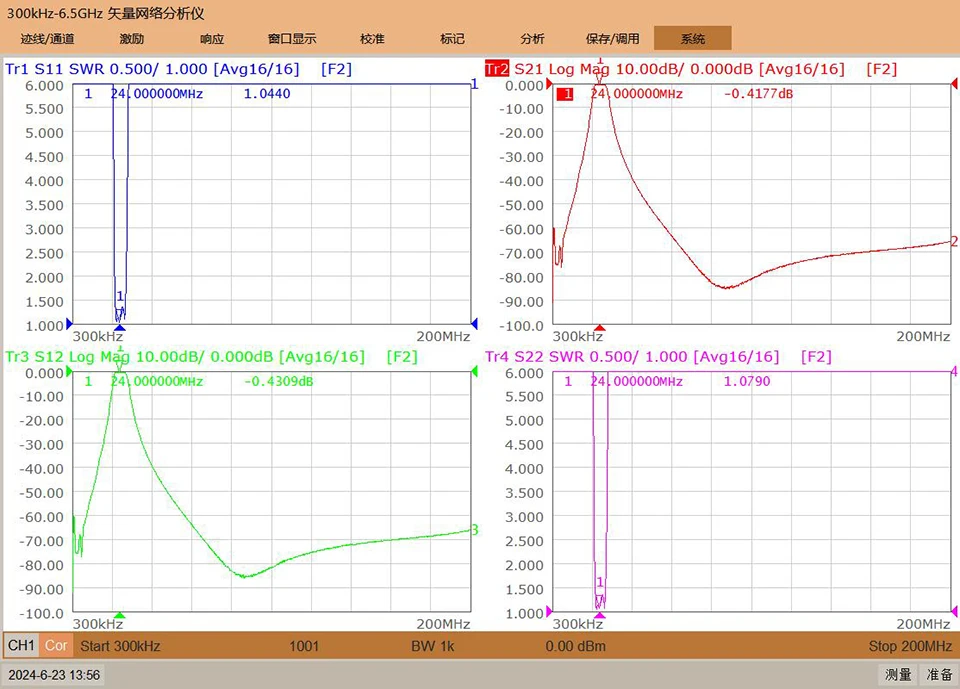Click Tr2 marker value -0.4177dB
Image resolution: width=960 pixels, height=689 pixels.
tap(758, 94)
